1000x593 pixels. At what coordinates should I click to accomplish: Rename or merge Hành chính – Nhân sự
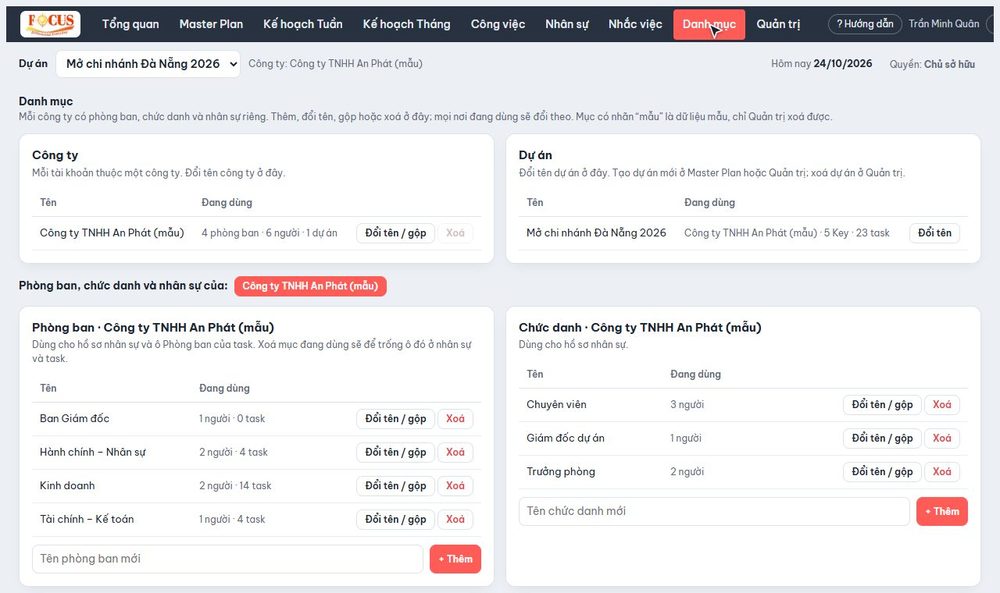click(x=395, y=452)
